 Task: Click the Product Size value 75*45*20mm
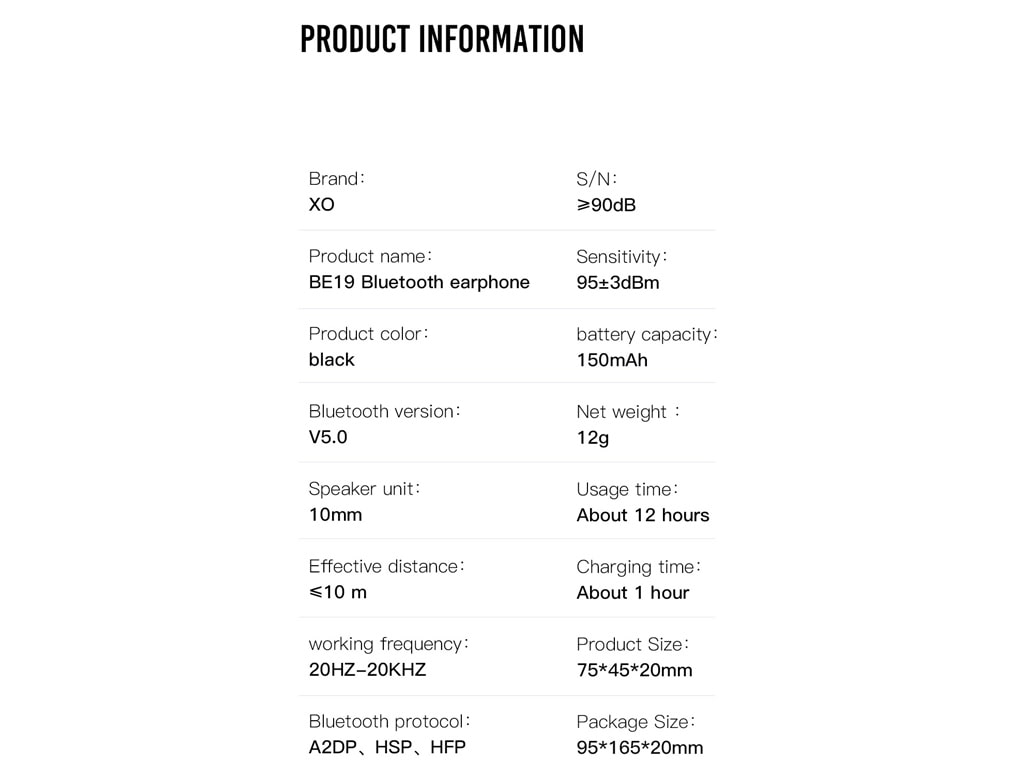click(x=634, y=670)
